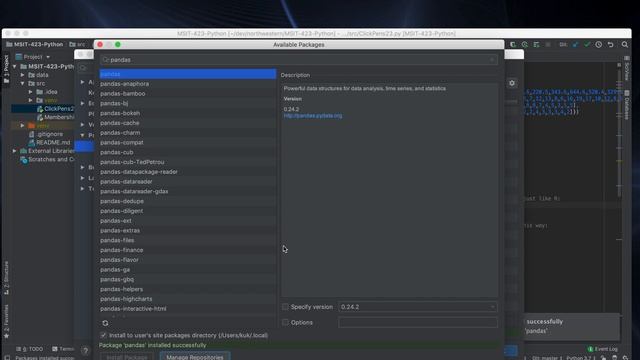Click the blue update project arrow icon

pos(575,44)
